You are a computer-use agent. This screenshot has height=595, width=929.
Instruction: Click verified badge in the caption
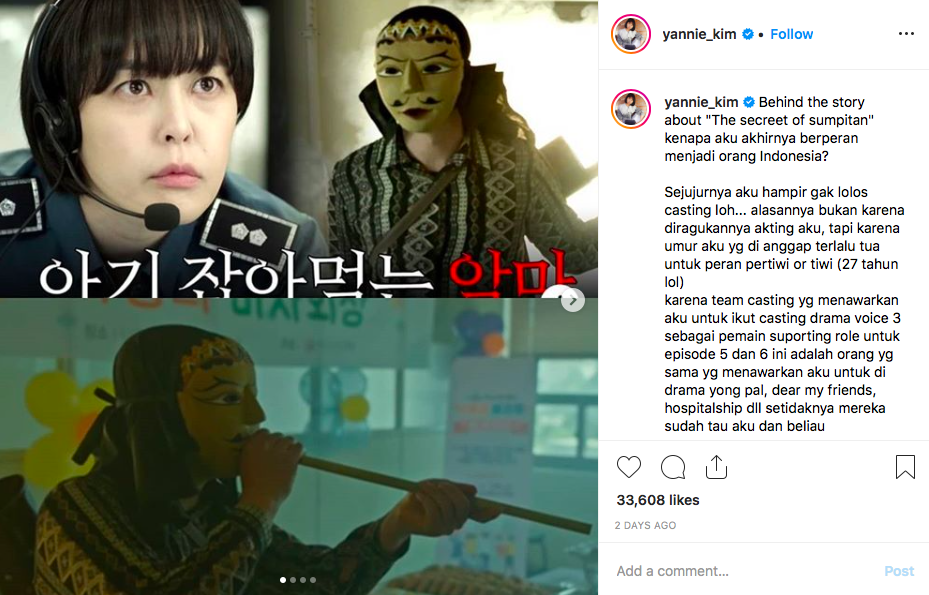pyautogui.click(x=749, y=102)
